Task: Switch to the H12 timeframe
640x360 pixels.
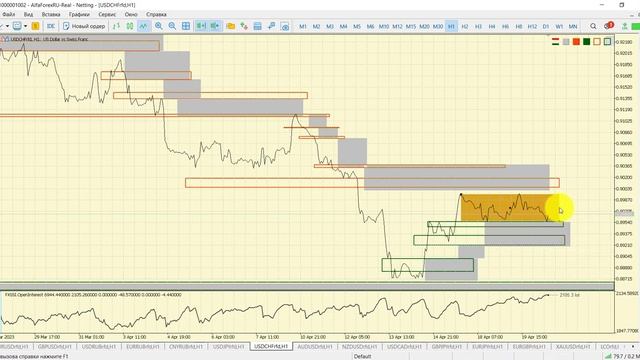Action: [532, 26]
